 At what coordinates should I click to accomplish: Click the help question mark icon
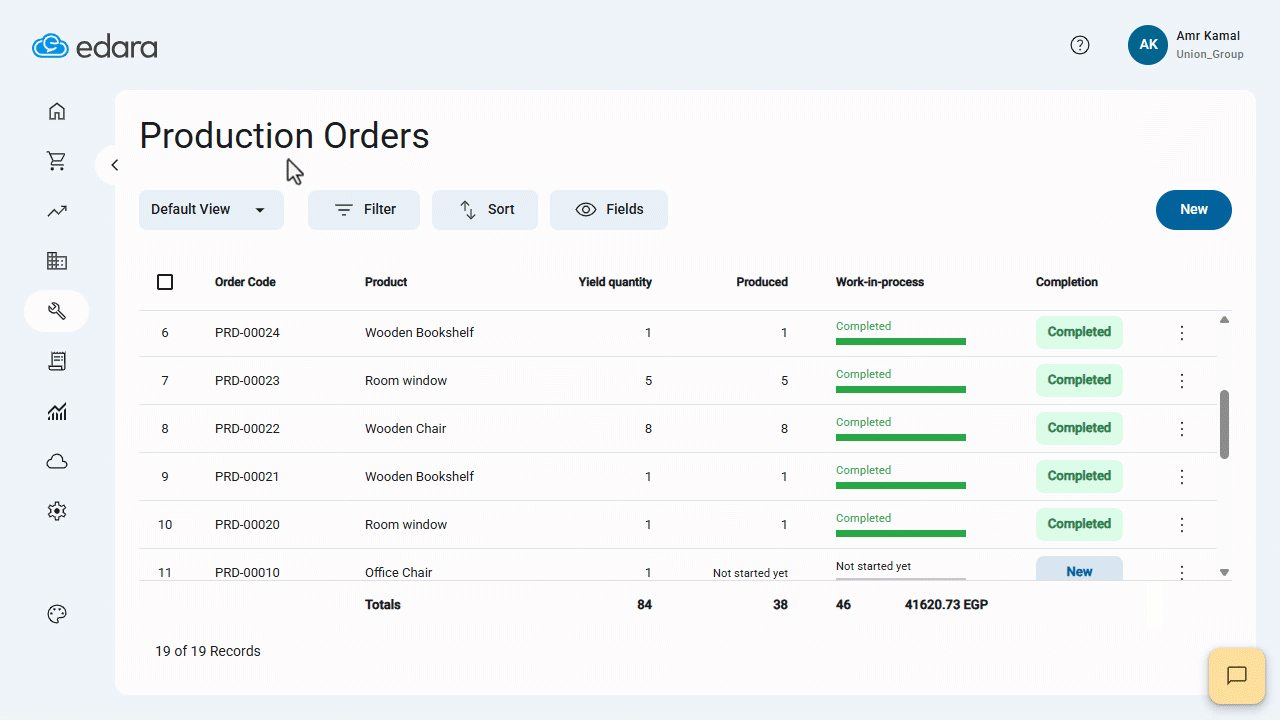click(1080, 45)
